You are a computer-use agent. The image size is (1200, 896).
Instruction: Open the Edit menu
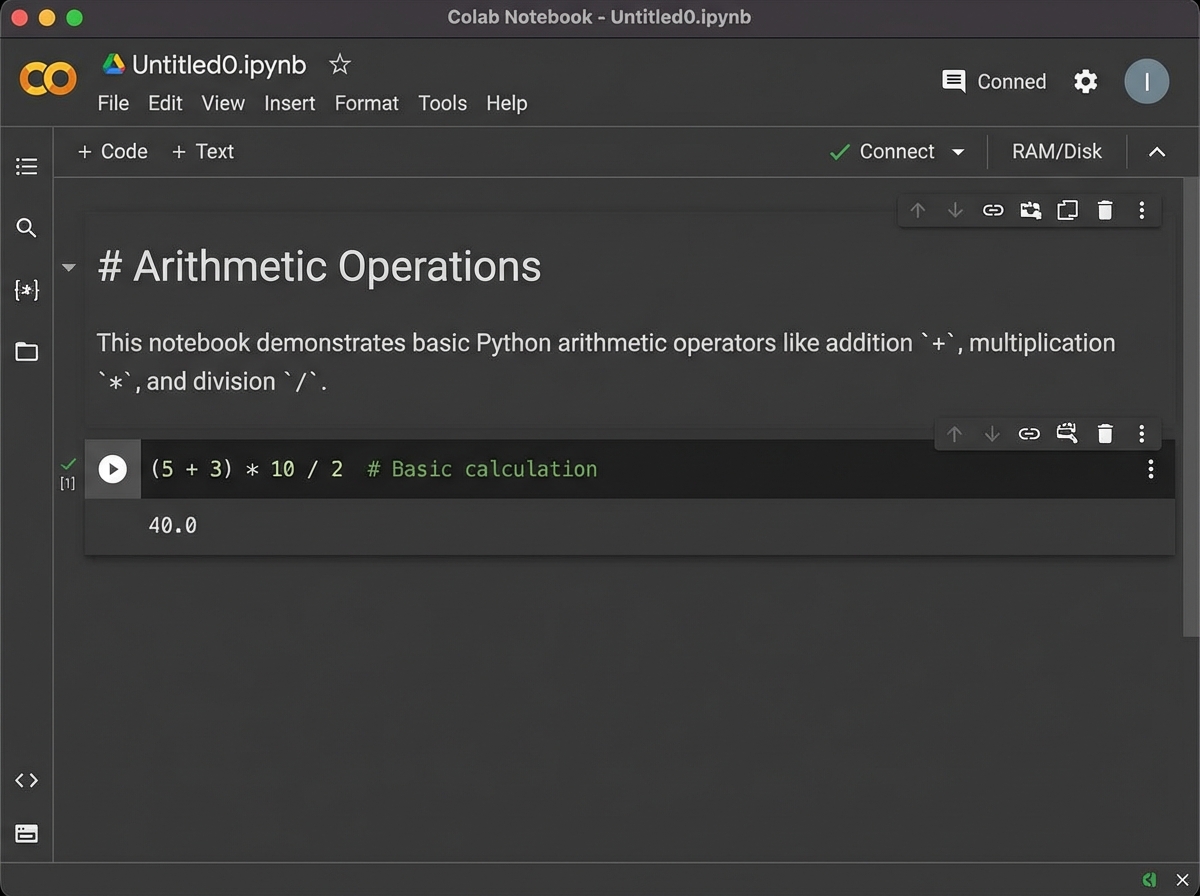pyautogui.click(x=165, y=103)
